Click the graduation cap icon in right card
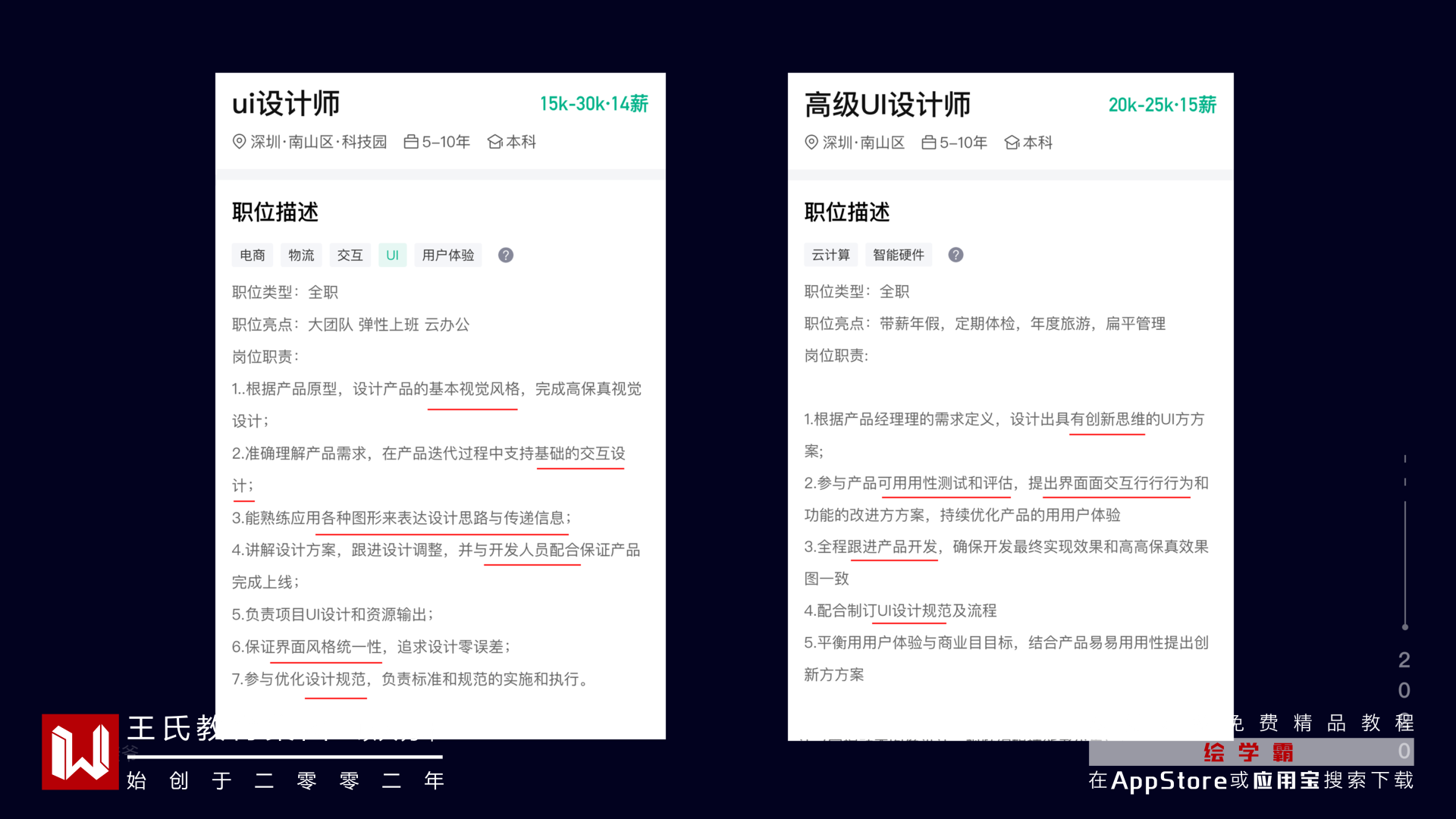1456x819 pixels. tap(1012, 143)
